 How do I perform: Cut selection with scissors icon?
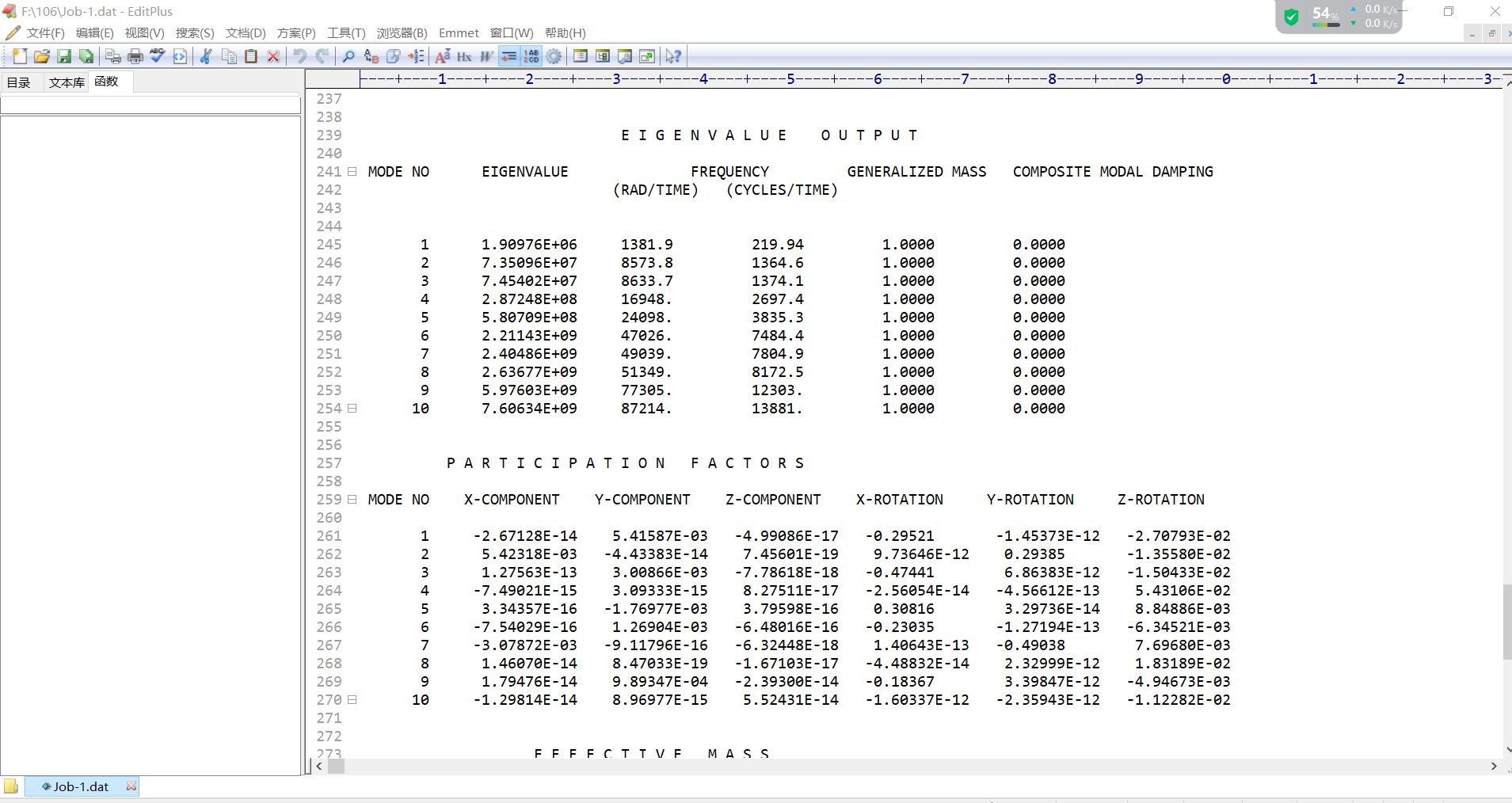pos(206,56)
